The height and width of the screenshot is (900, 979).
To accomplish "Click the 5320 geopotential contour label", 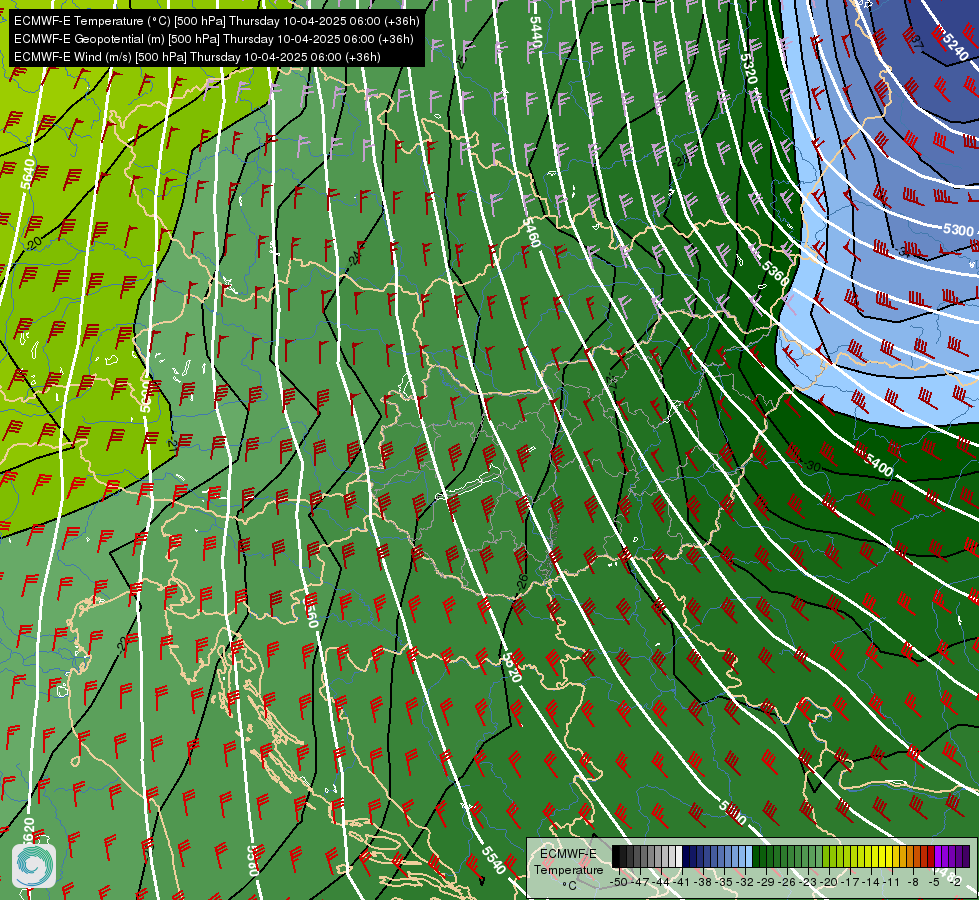I will point(749,69).
